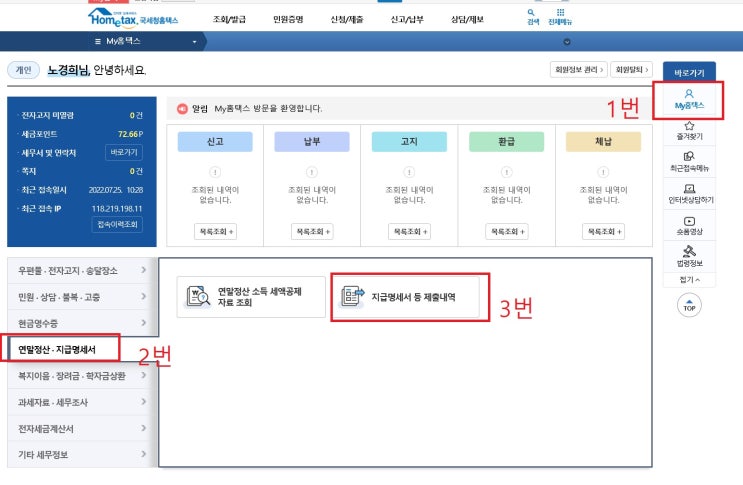Click 회원탈퇴 button
743x485 pixels.
point(632,70)
